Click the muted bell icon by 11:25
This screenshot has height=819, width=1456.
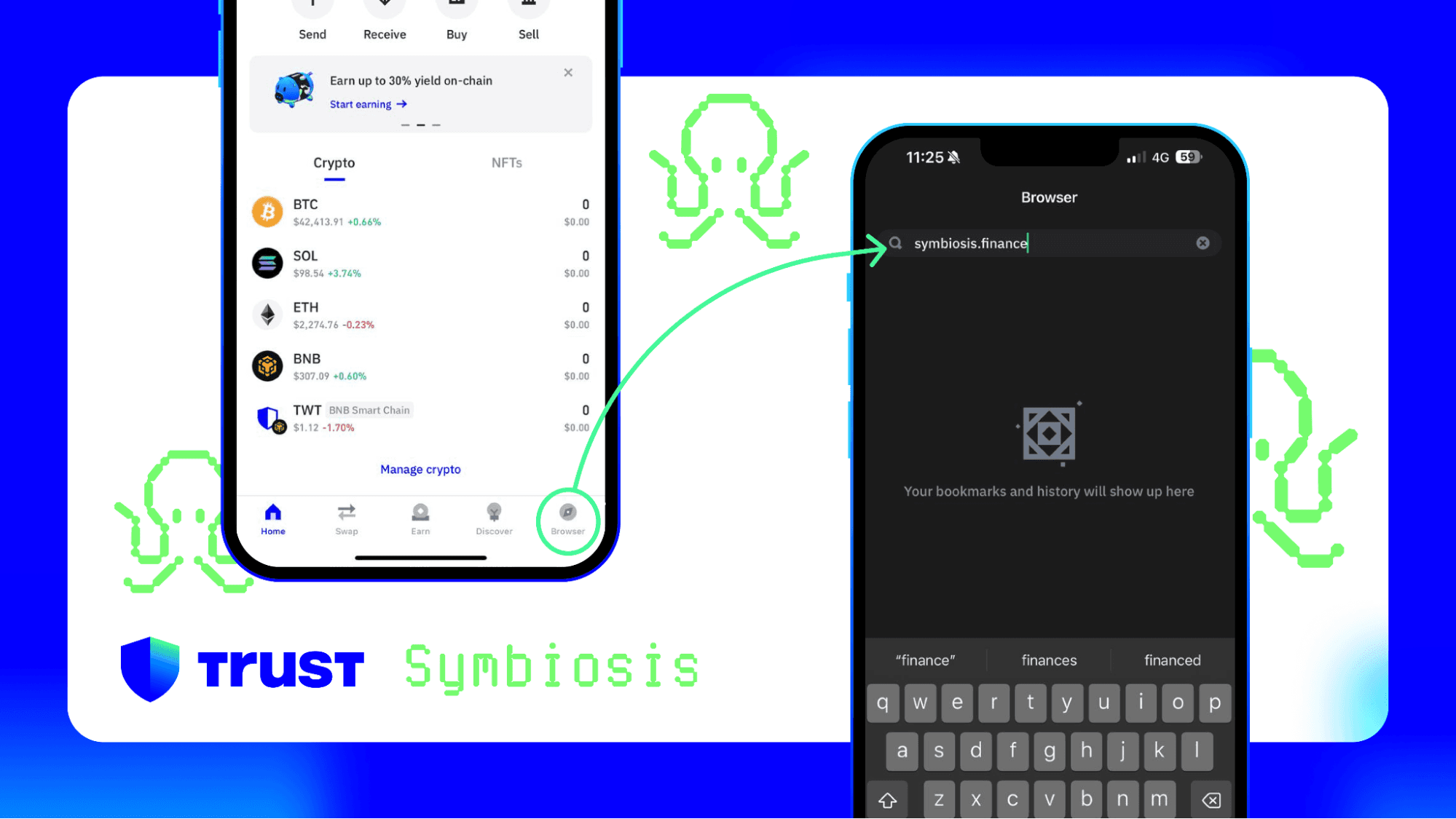click(x=953, y=157)
